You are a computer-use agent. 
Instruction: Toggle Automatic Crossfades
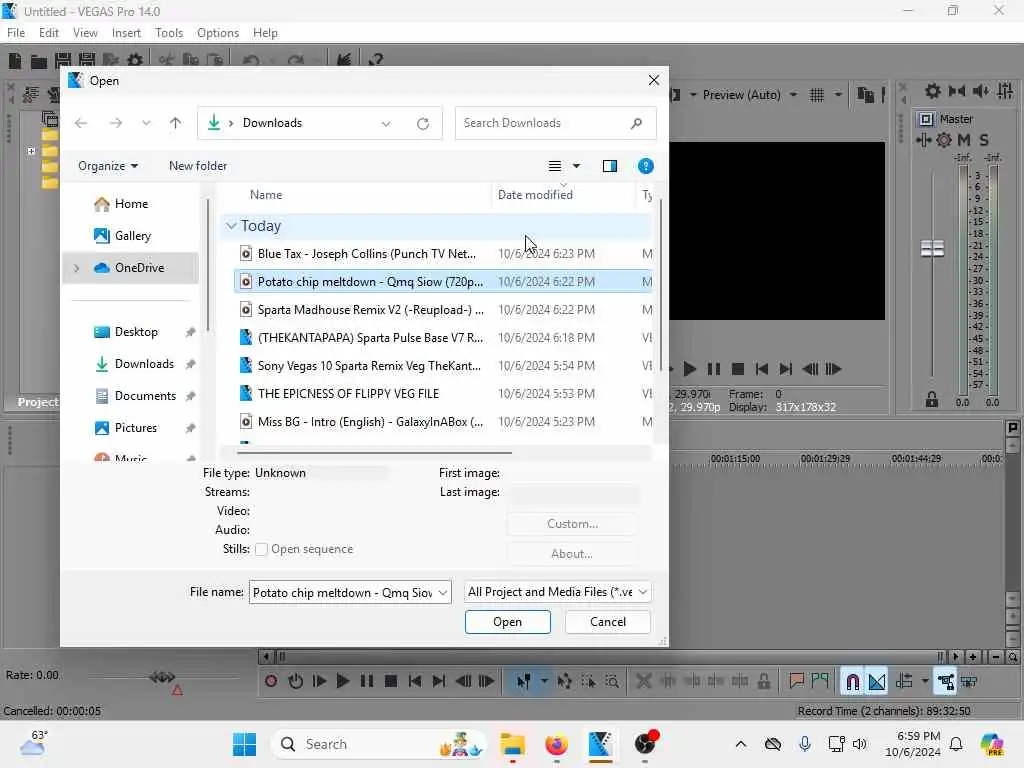tap(877, 682)
